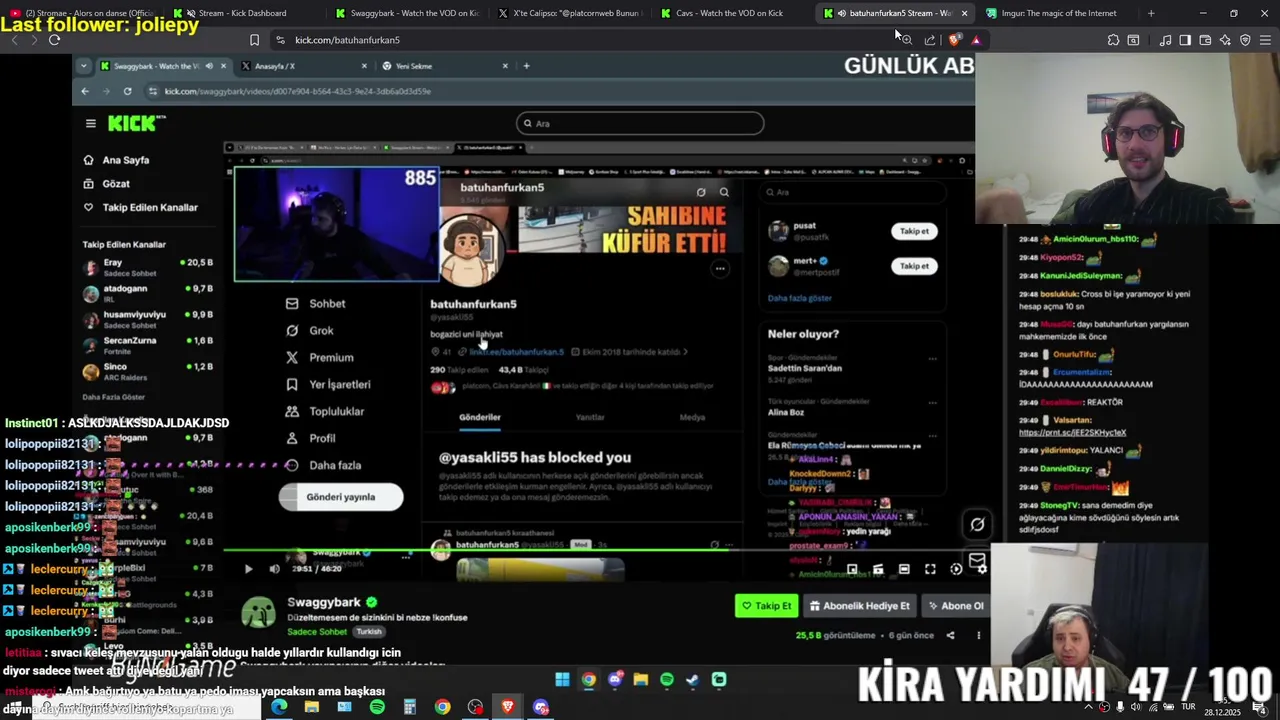Follow mert+ with Takip et button
Viewport: 1280px width, 720px height.
click(x=914, y=266)
